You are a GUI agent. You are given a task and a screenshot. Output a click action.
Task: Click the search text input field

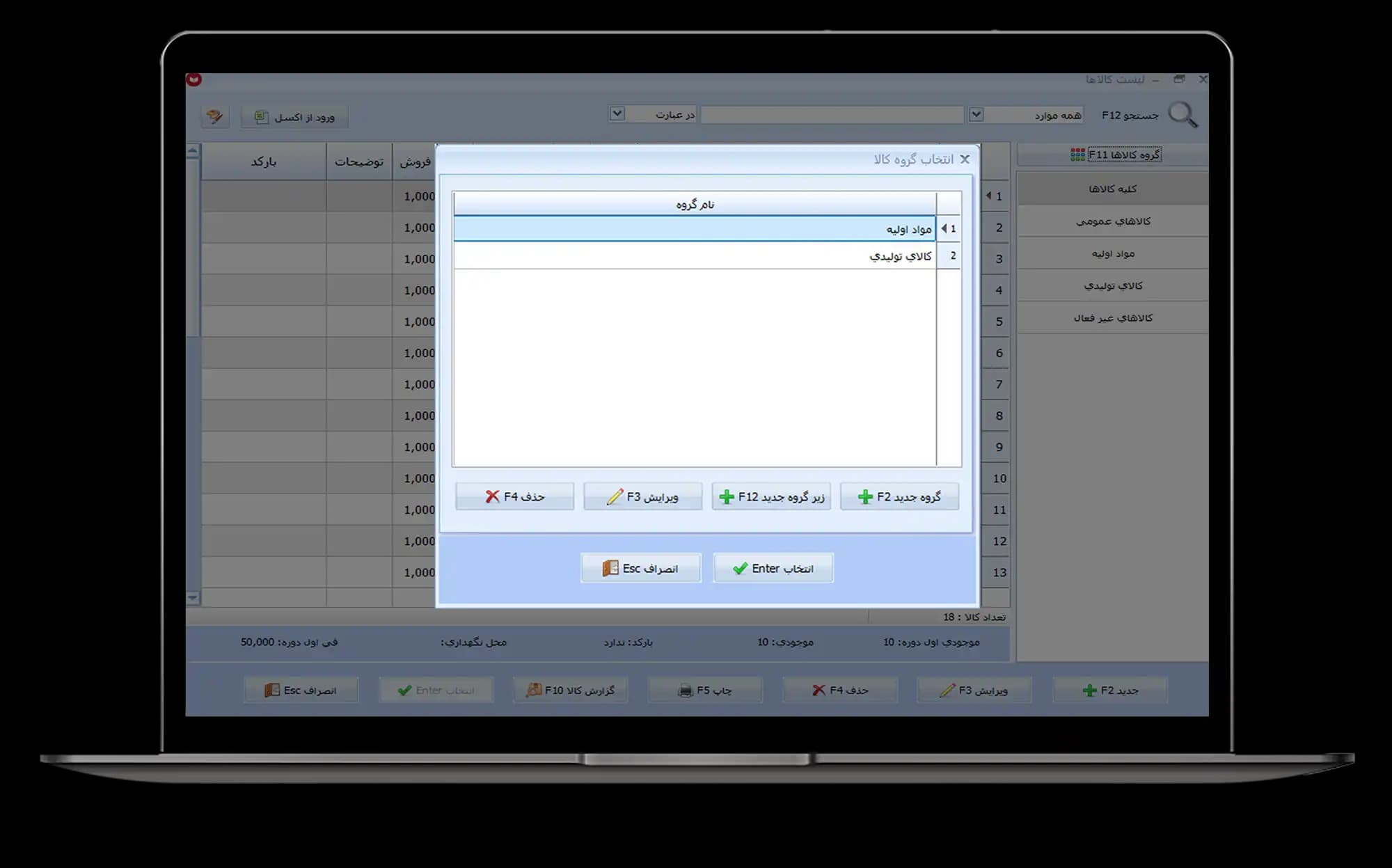point(832,114)
